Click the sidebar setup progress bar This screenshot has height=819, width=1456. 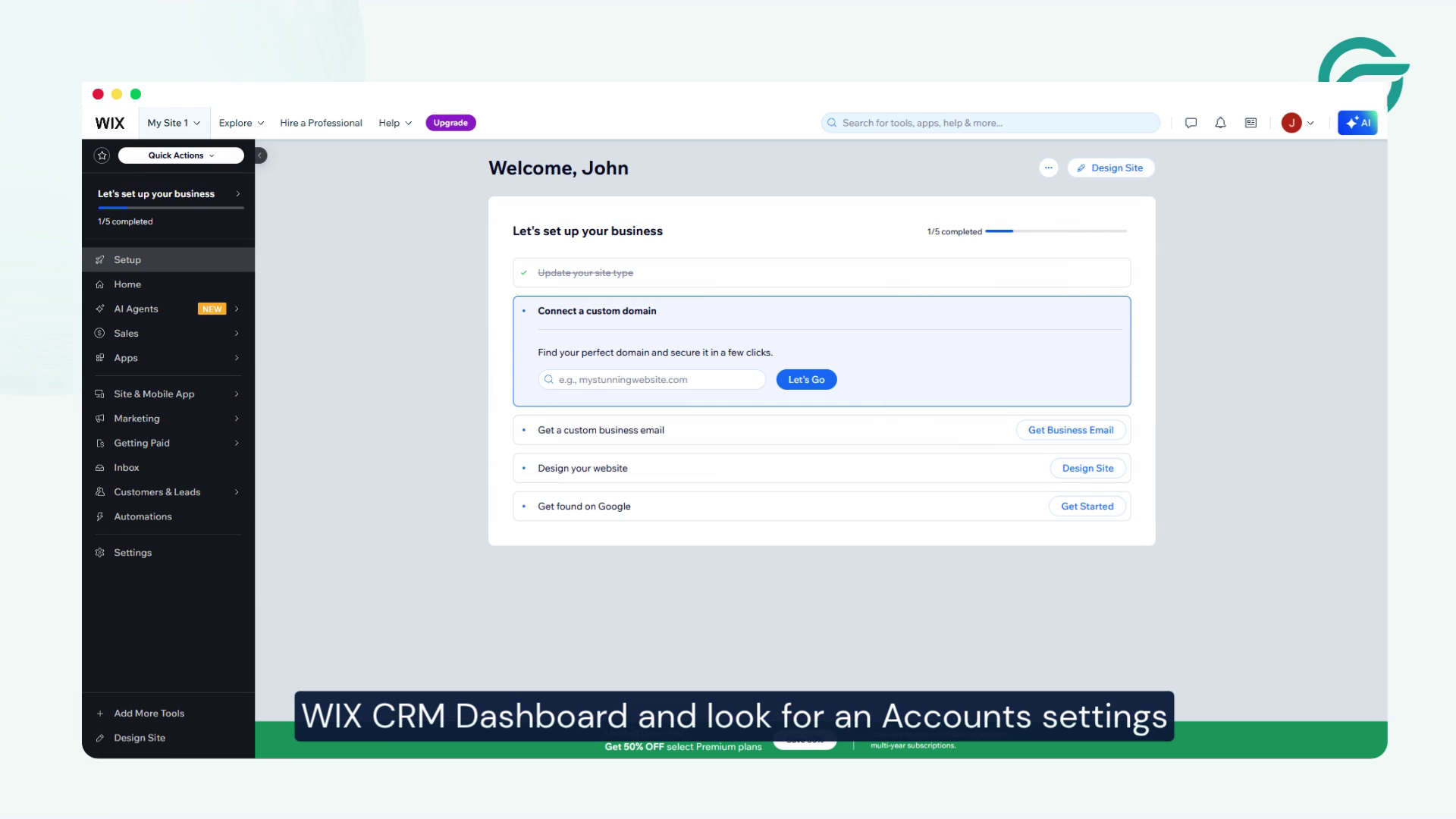pyautogui.click(x=171, y=208)
